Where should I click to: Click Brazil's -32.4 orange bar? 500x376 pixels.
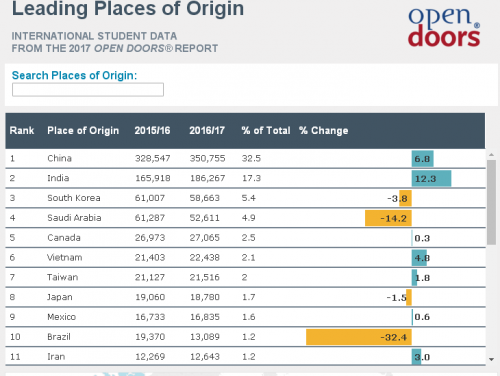click(359, 337)
